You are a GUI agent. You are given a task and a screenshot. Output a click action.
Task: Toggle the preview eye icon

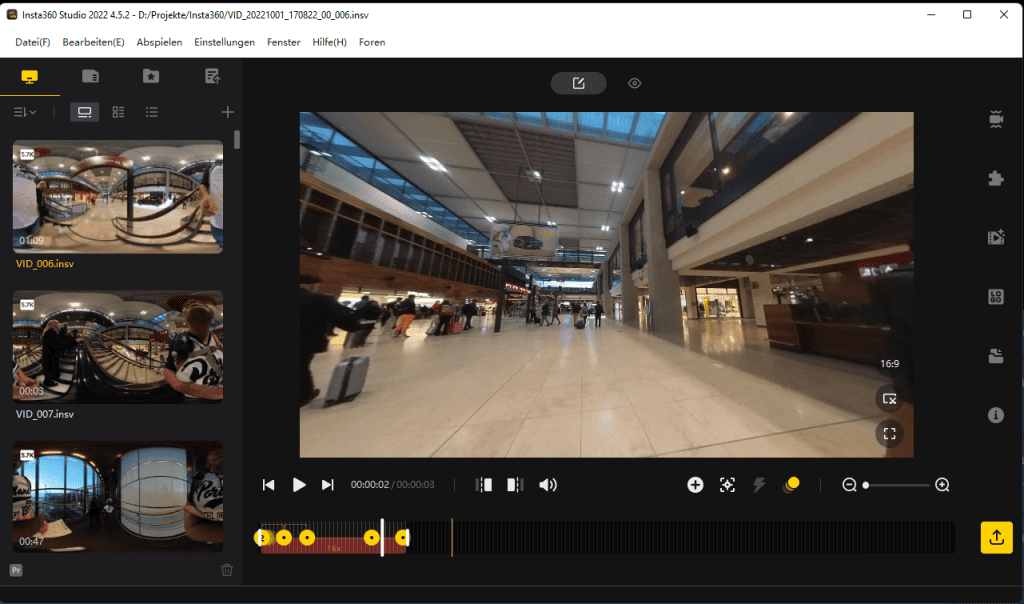(634, 83)
